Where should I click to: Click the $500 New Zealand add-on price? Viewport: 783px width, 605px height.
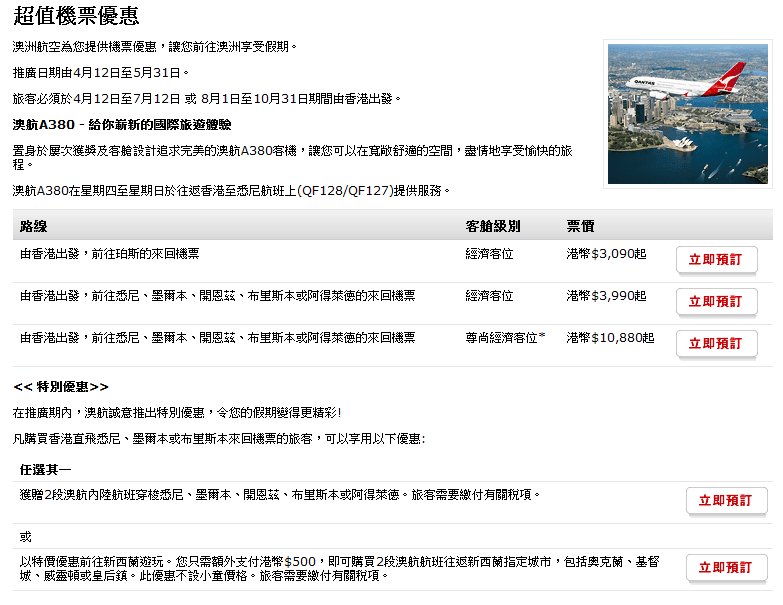tap(300, 562)
